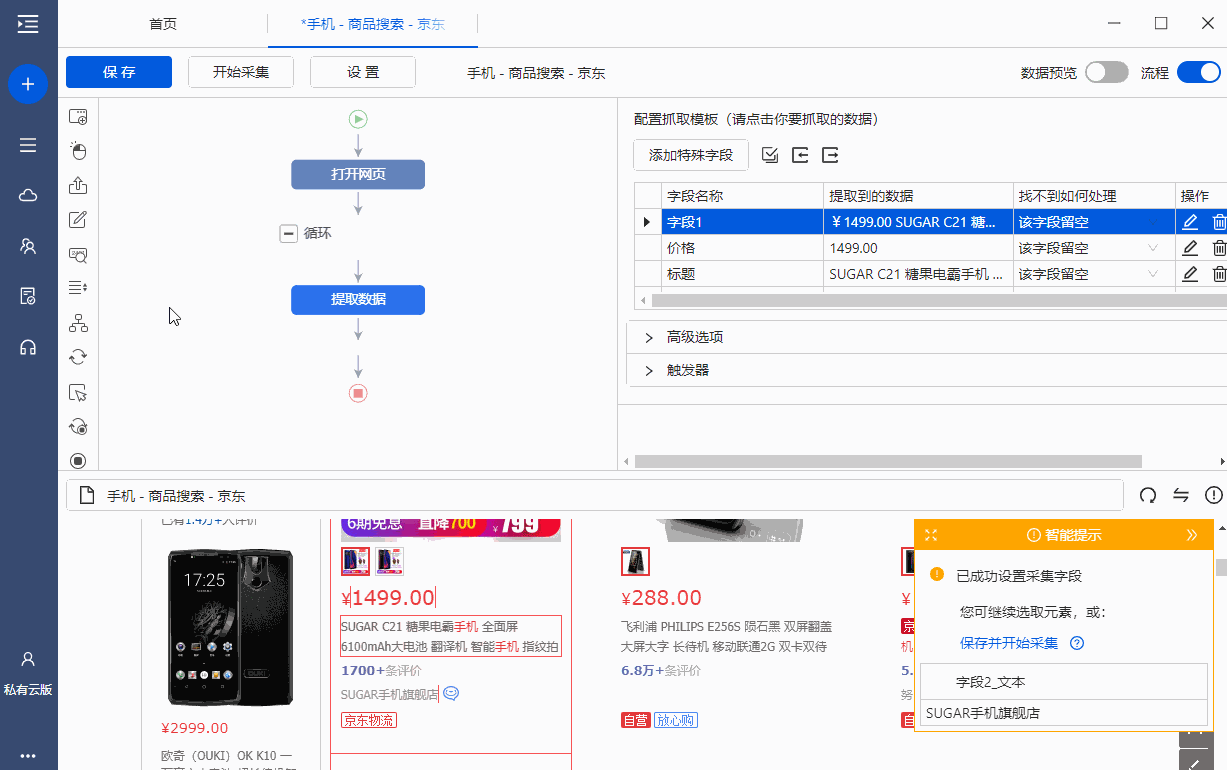Viewport: 1227px width, 770px height.
Task: Select the 标题 field name cell
Action: pyautogui.click(x=742, y=274)
